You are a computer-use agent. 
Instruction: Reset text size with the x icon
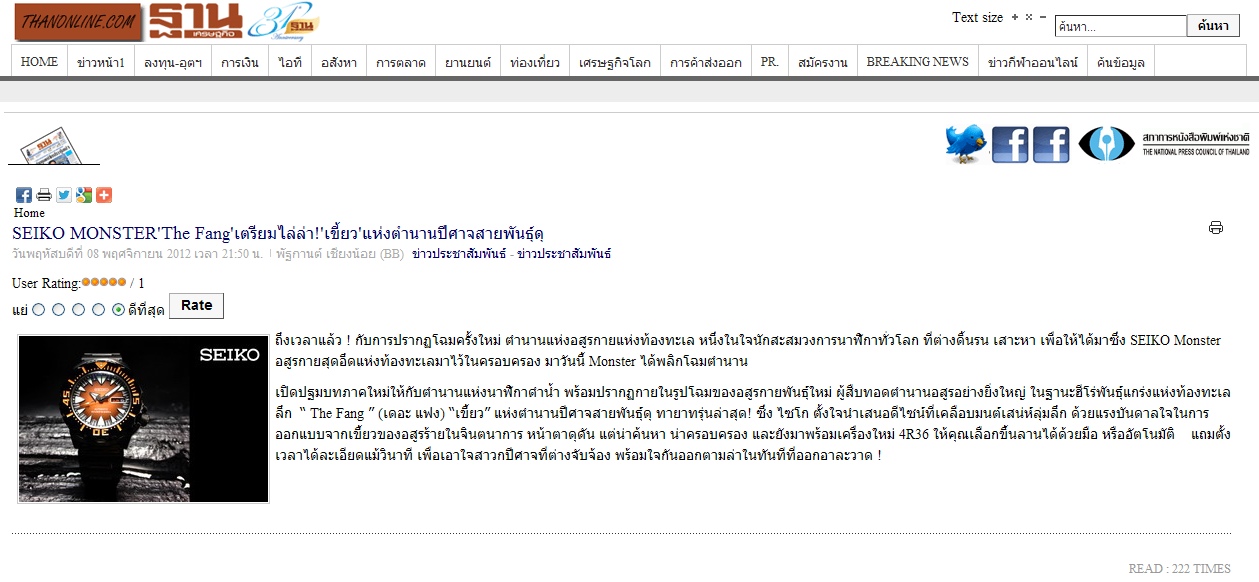coord(1029,17)
